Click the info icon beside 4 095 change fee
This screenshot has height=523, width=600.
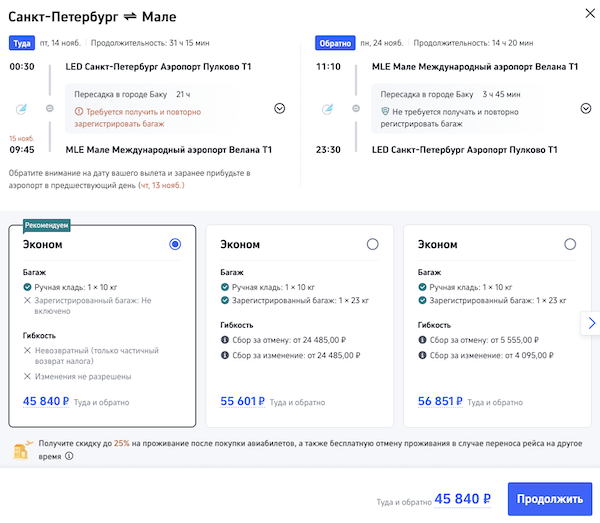point(422,354)
